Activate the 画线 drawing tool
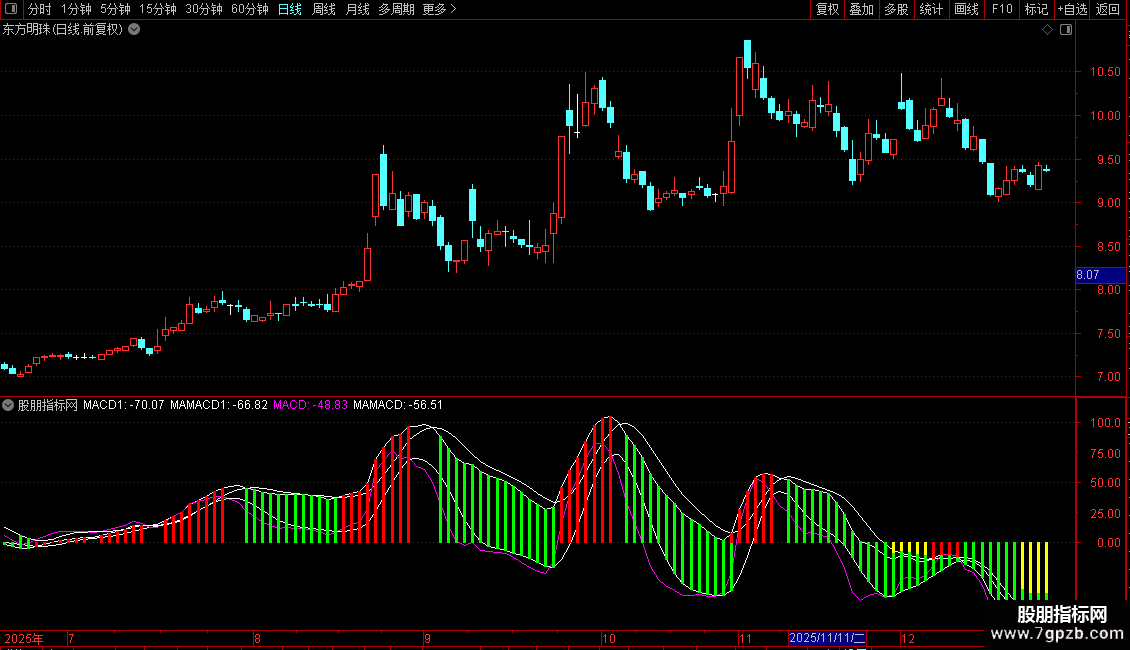1130x650 pixels. pos(966,9)
